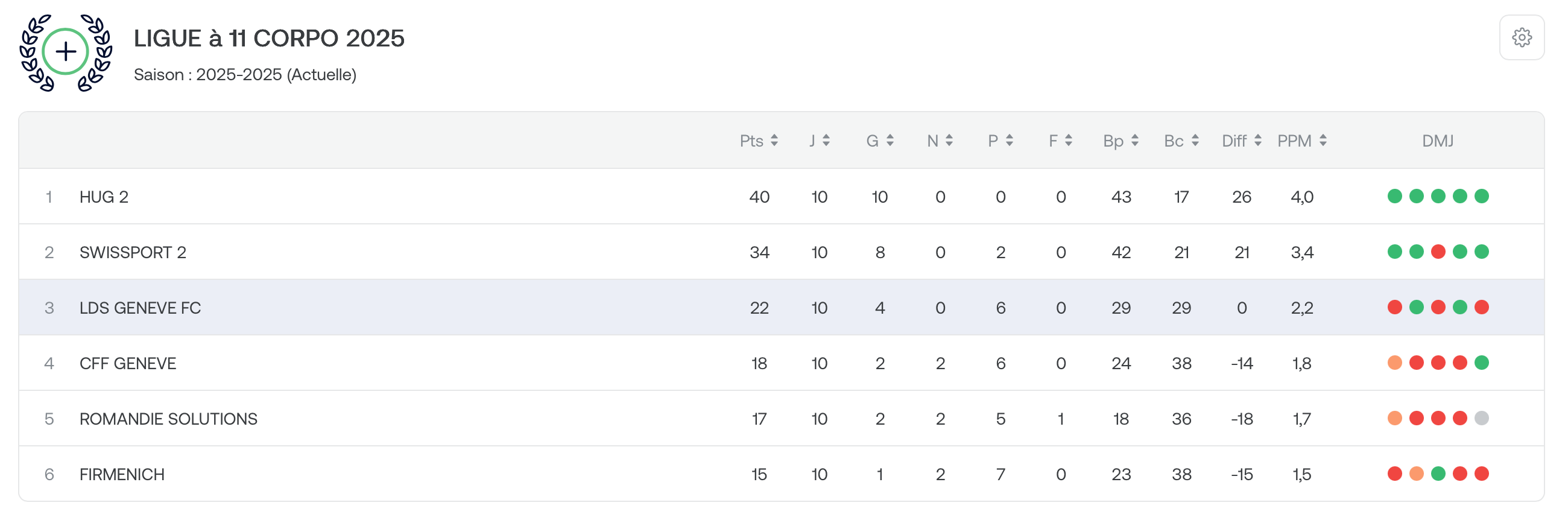Viewport: 1568px width, 520px height.
Task: Open CFF GENEVE team row
Action: (782, 363)
